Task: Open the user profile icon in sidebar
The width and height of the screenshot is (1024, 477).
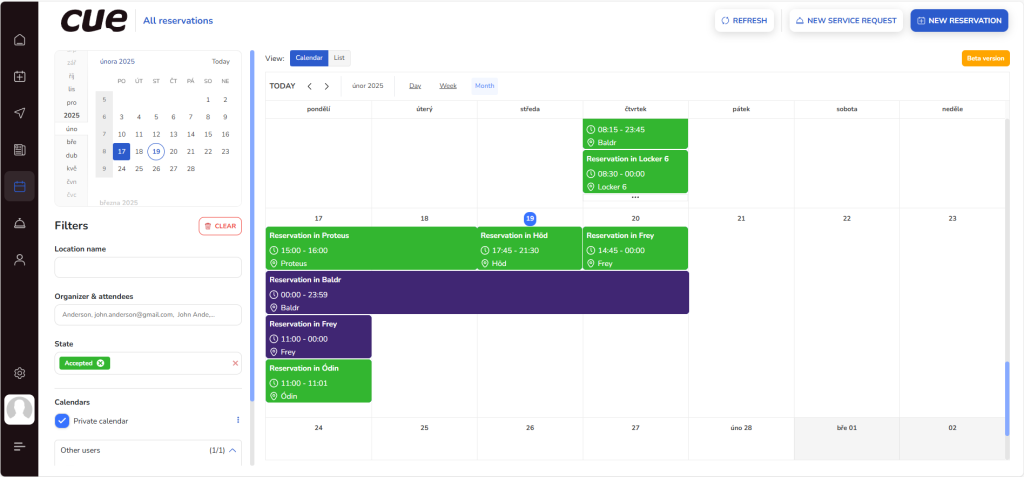Action: (x=19, y=260)
